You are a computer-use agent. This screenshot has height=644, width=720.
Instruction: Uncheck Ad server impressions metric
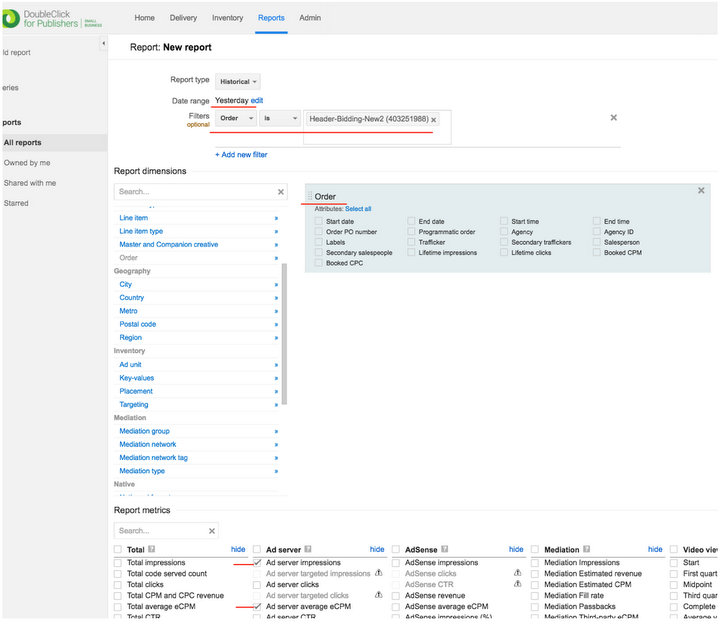258,563
